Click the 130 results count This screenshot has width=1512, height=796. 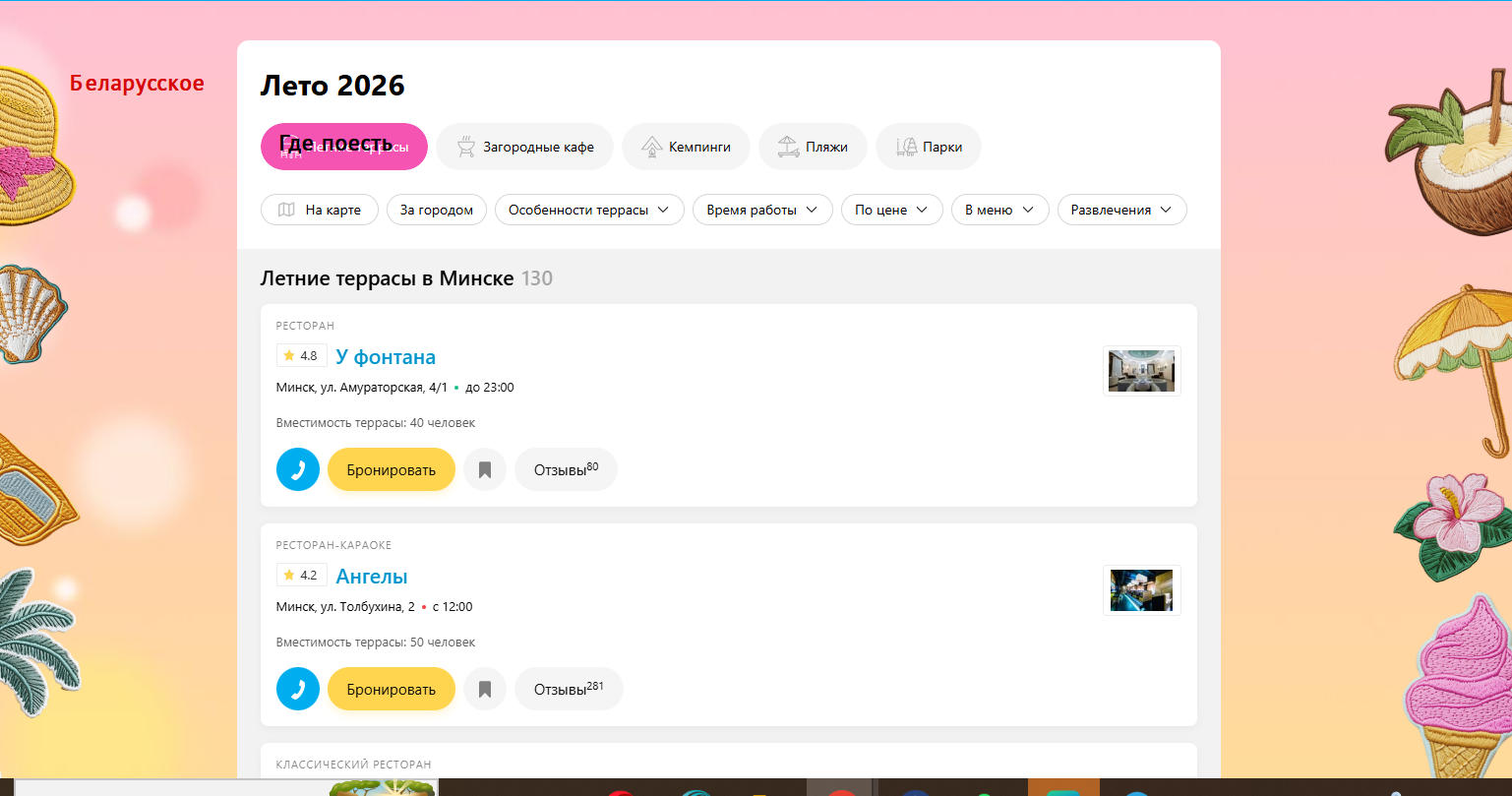537,278
